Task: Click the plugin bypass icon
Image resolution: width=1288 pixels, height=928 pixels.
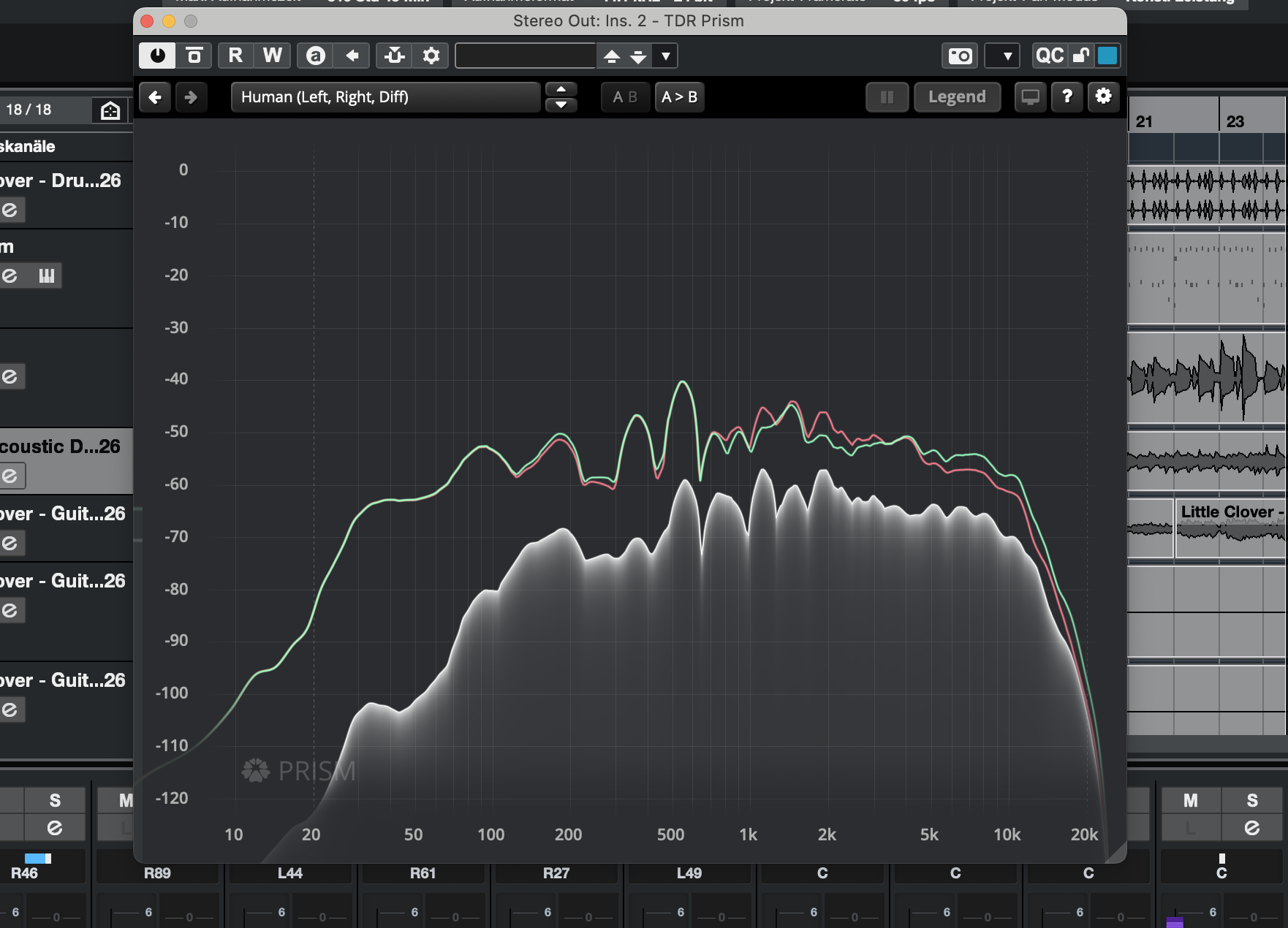Action: click(194, 56)
